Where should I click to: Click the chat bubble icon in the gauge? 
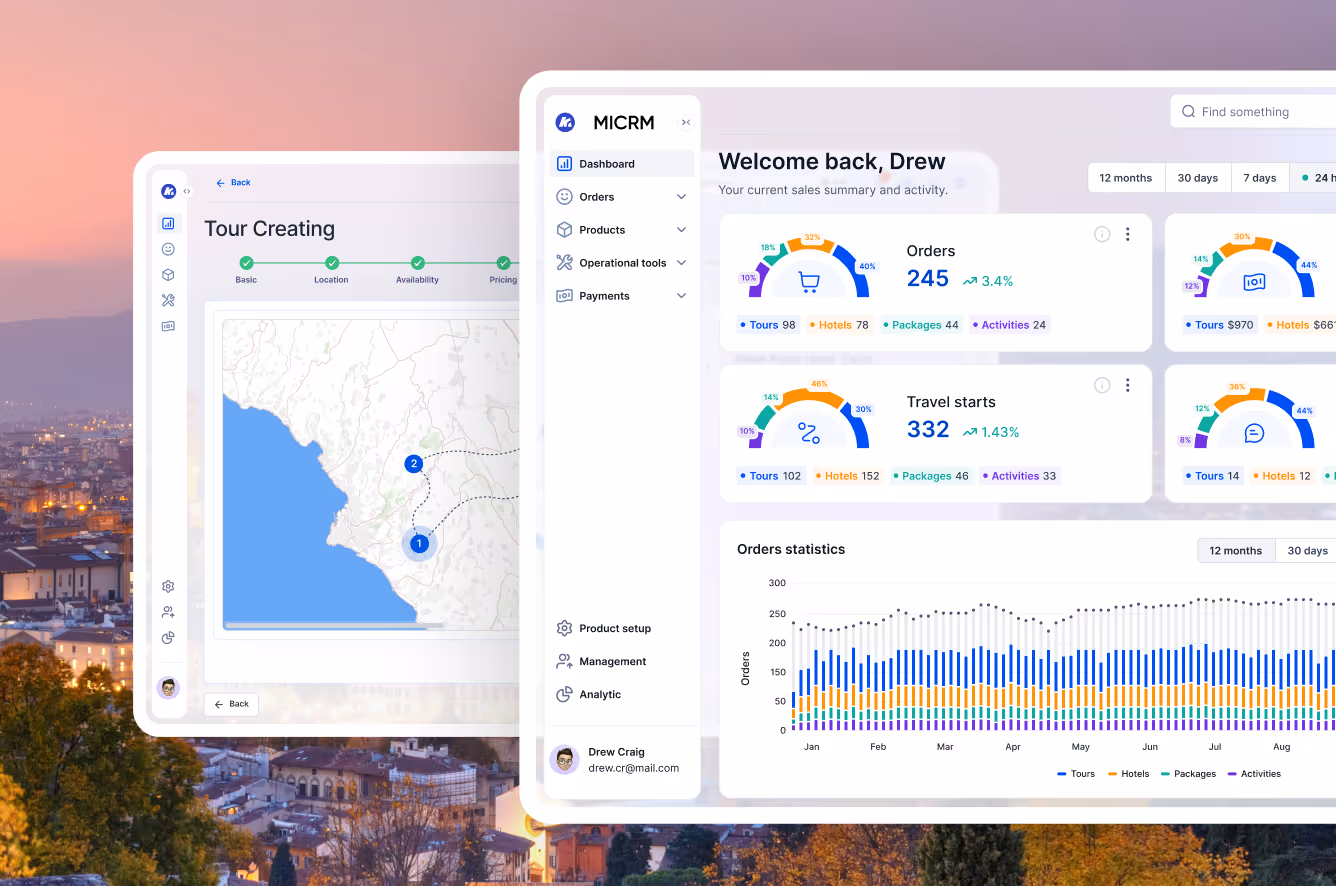click(x=1254, y=433)
